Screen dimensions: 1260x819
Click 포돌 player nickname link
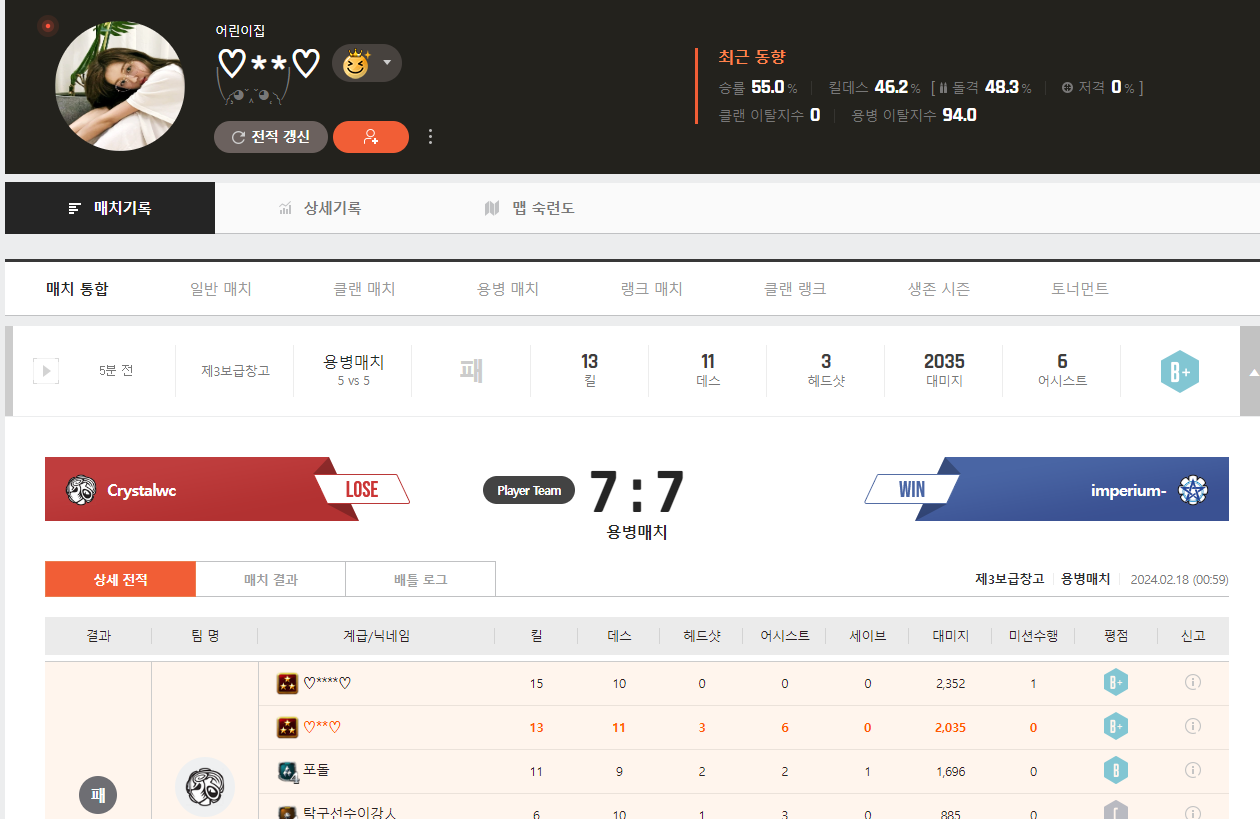[x=316, y=771]
